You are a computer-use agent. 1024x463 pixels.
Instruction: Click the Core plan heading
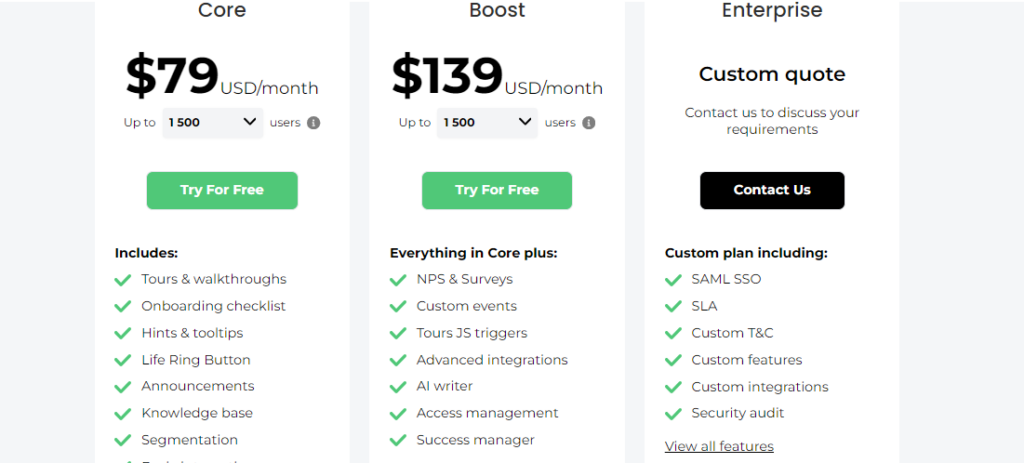point(222,11)
